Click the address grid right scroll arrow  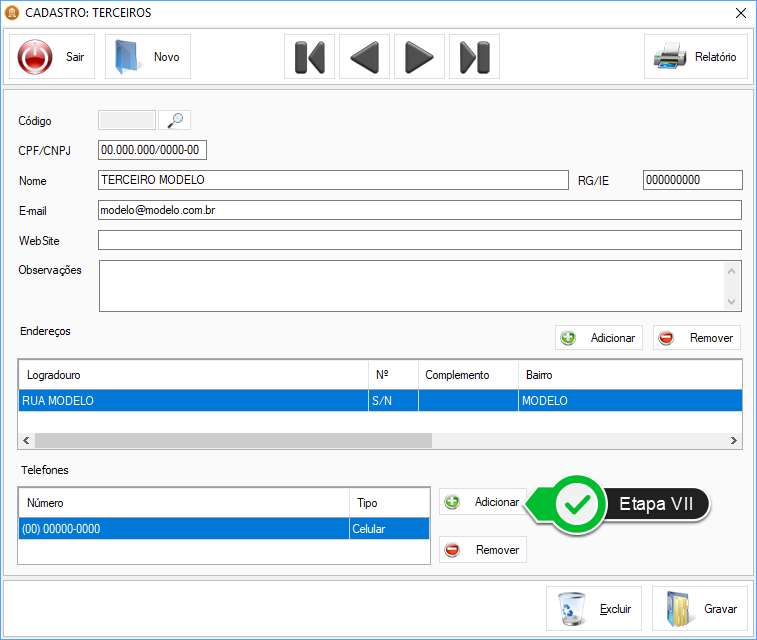(x=734, y=440)
